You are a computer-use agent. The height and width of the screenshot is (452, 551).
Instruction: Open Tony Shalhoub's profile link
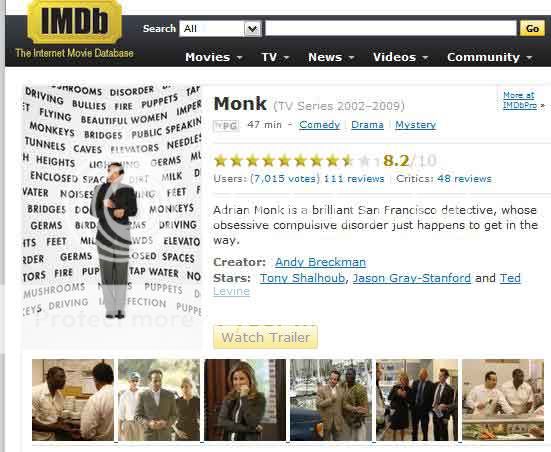302,278
